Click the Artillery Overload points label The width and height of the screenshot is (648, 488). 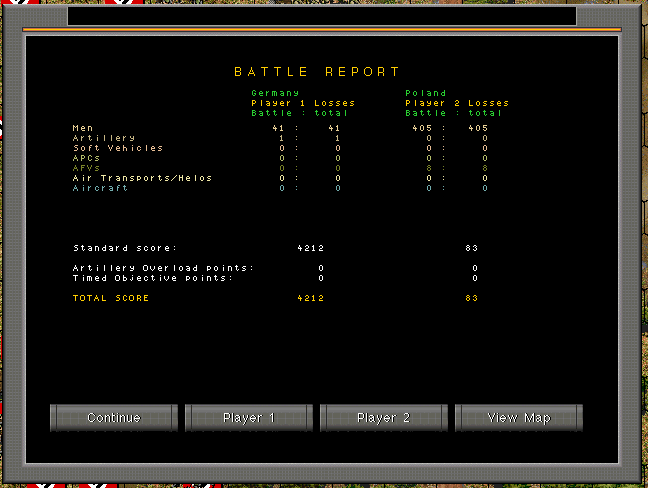point(163,268)
